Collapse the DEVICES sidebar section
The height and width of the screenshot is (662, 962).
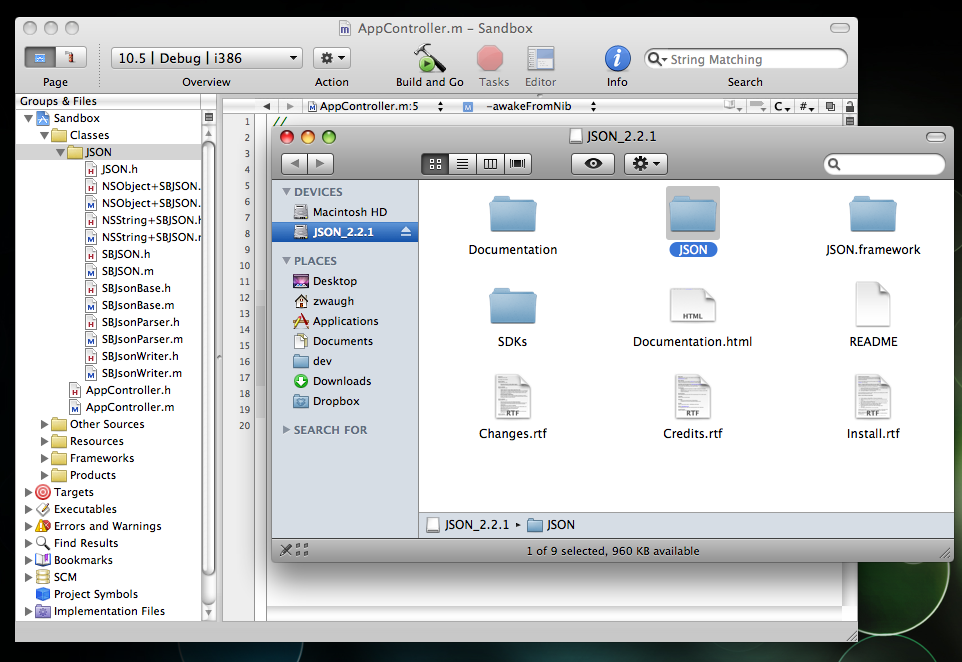click(x=286, y=192)
